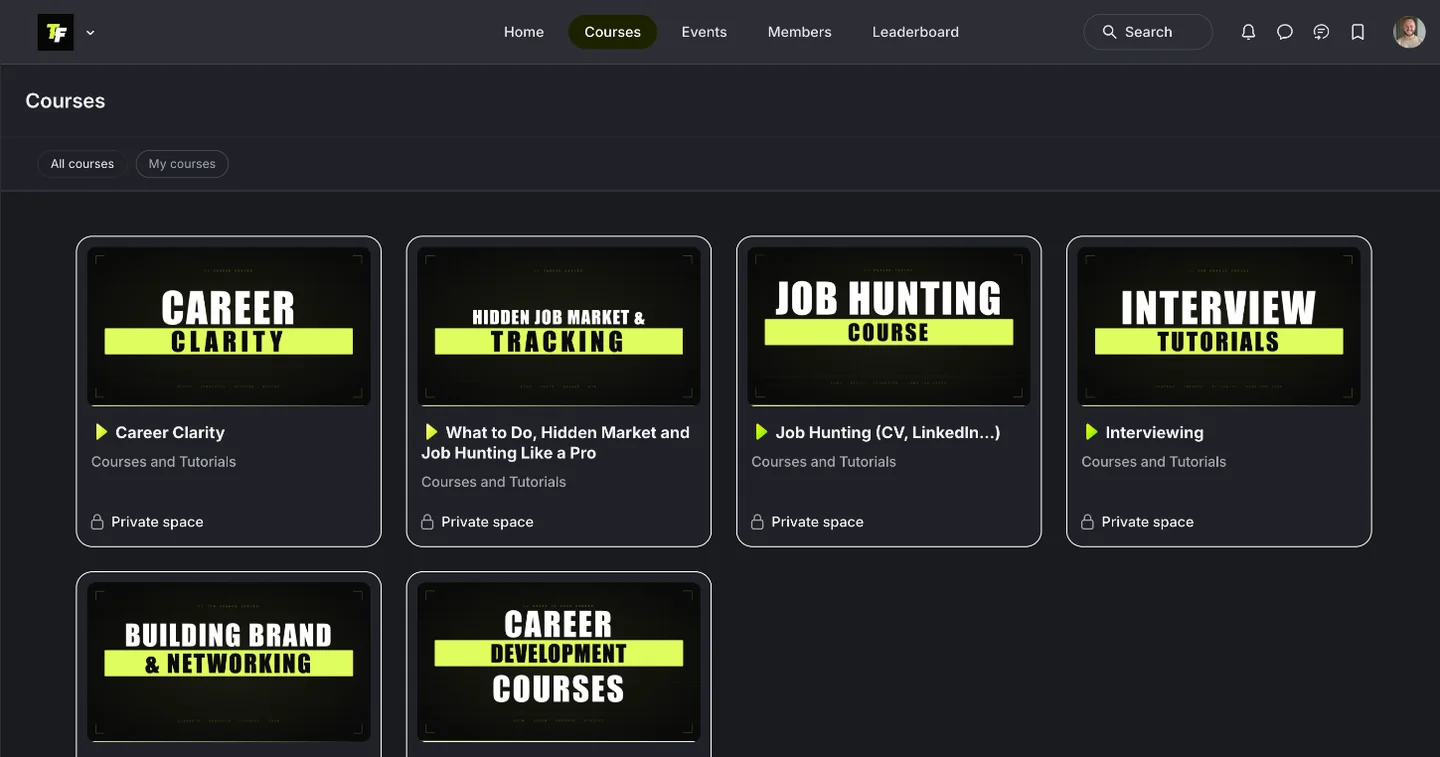Open the Interview Tutorials thumbnail

coord(1219,326)
